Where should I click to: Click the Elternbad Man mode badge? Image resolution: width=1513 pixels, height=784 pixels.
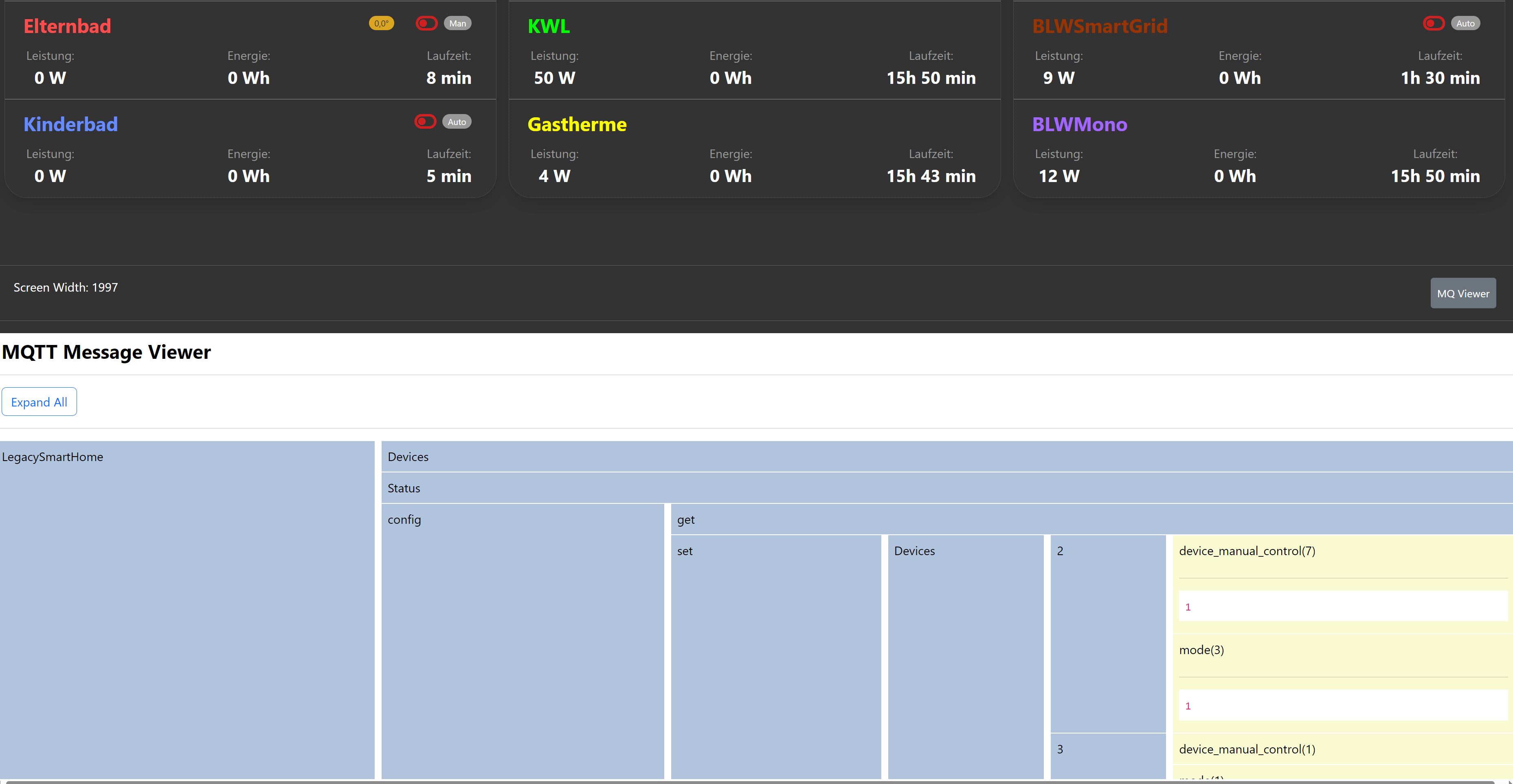pyautogui.click(x=457, y=24)
